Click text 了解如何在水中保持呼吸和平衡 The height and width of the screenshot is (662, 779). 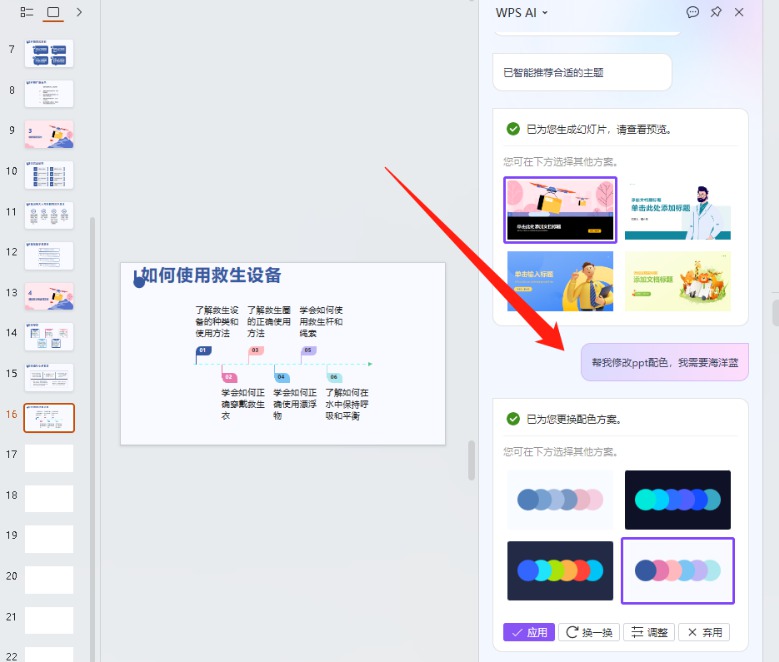tap(347, 404)
